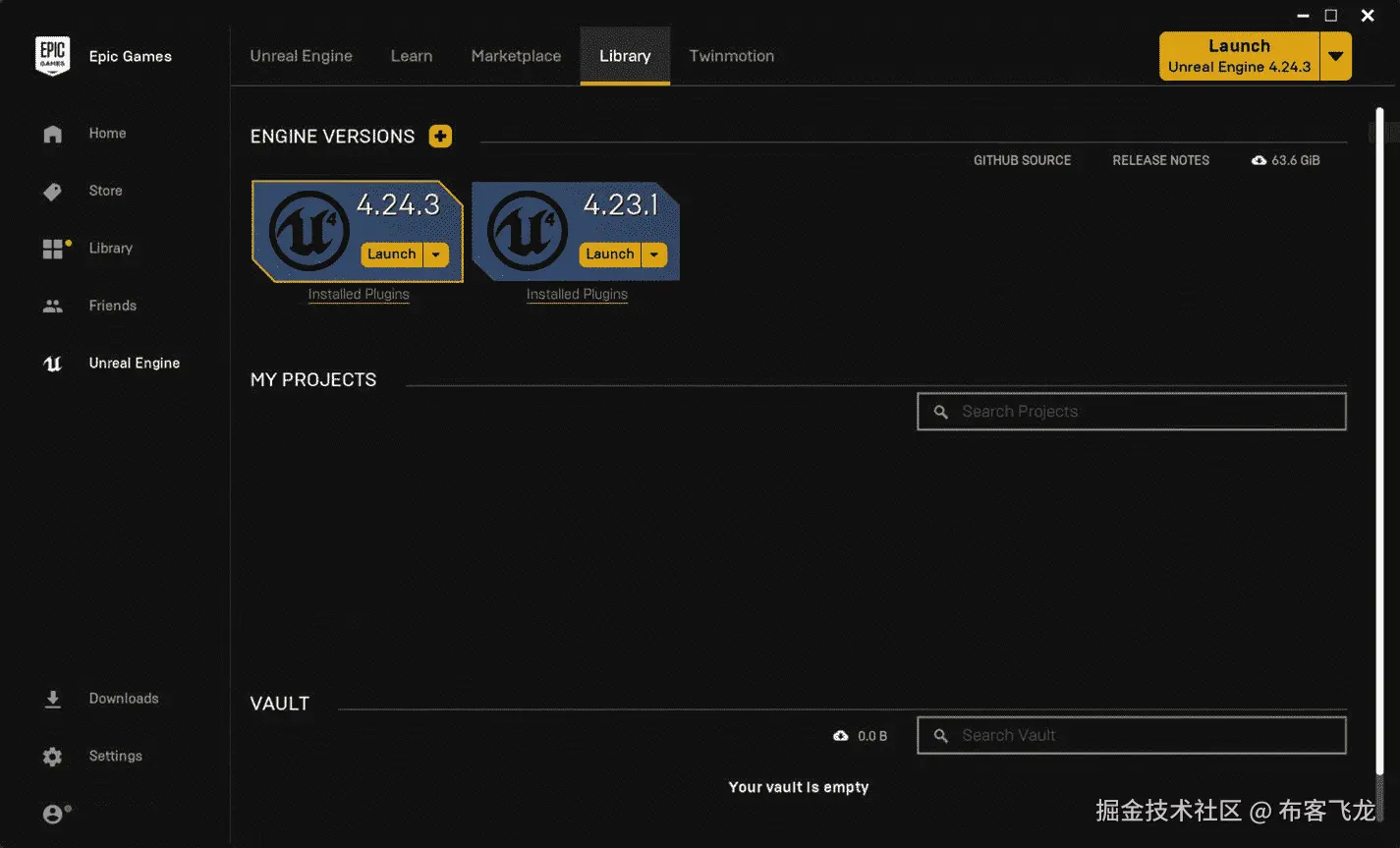Image resolution: width=1400 pixels, height=848 pixels.
Task: Open Installed Plugins for 4.24.3
Action: tap(359, 295)
